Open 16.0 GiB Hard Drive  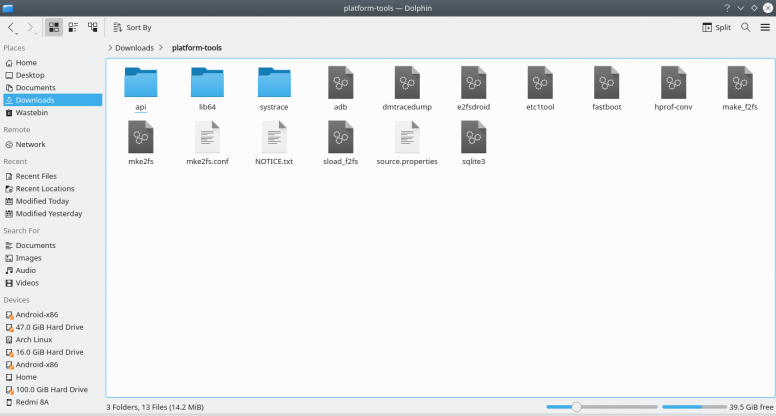(52, 352)
